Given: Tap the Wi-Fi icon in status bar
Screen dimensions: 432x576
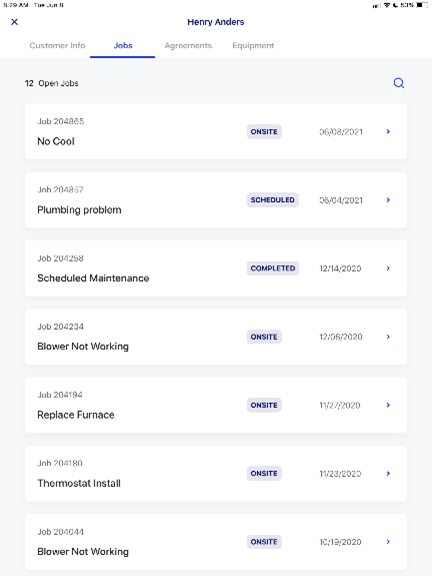Looking at the screenshot, I should pos(387,5).
